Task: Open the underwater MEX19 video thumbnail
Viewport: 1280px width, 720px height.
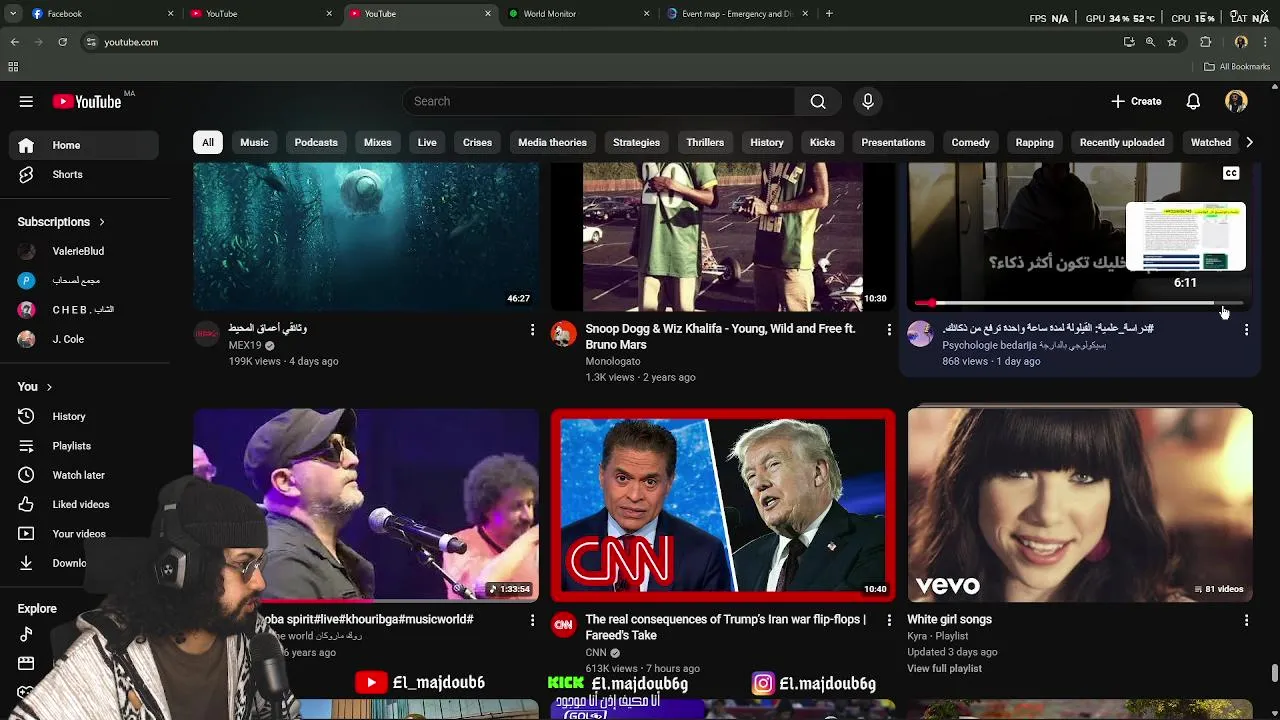Action: [x=366, y=237]
